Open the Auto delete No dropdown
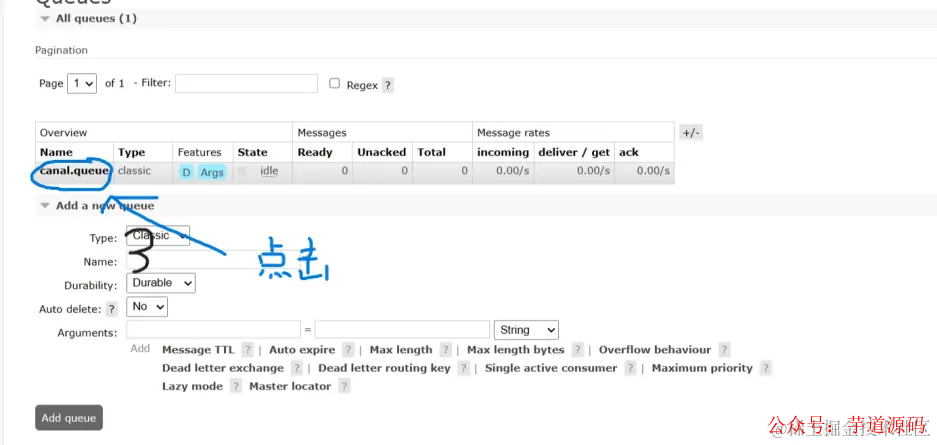937x445 pixels. coord(147,306)
